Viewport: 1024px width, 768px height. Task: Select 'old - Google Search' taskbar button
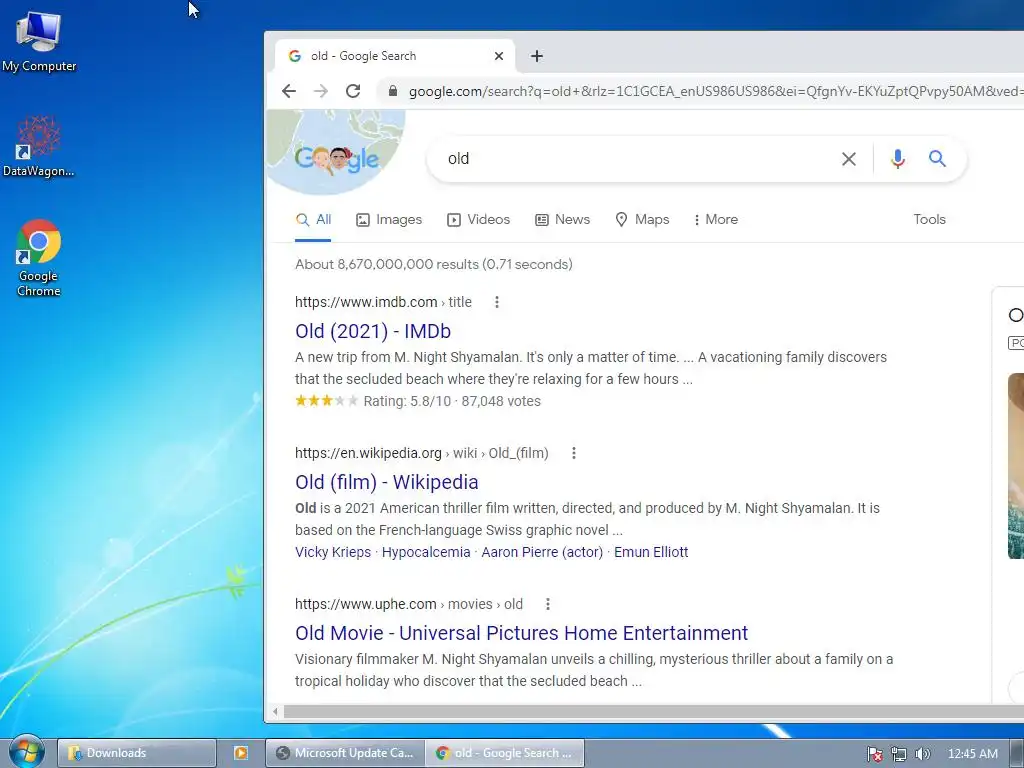504,753
